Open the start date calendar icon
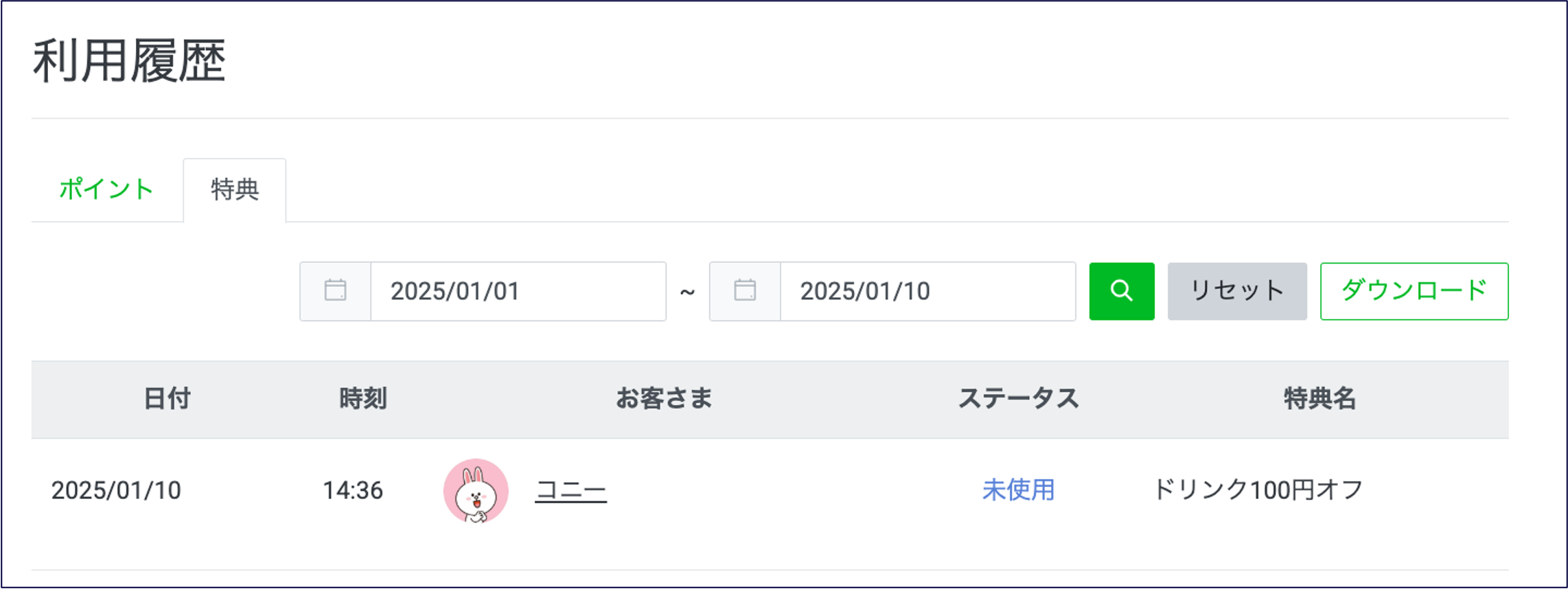 335,291
